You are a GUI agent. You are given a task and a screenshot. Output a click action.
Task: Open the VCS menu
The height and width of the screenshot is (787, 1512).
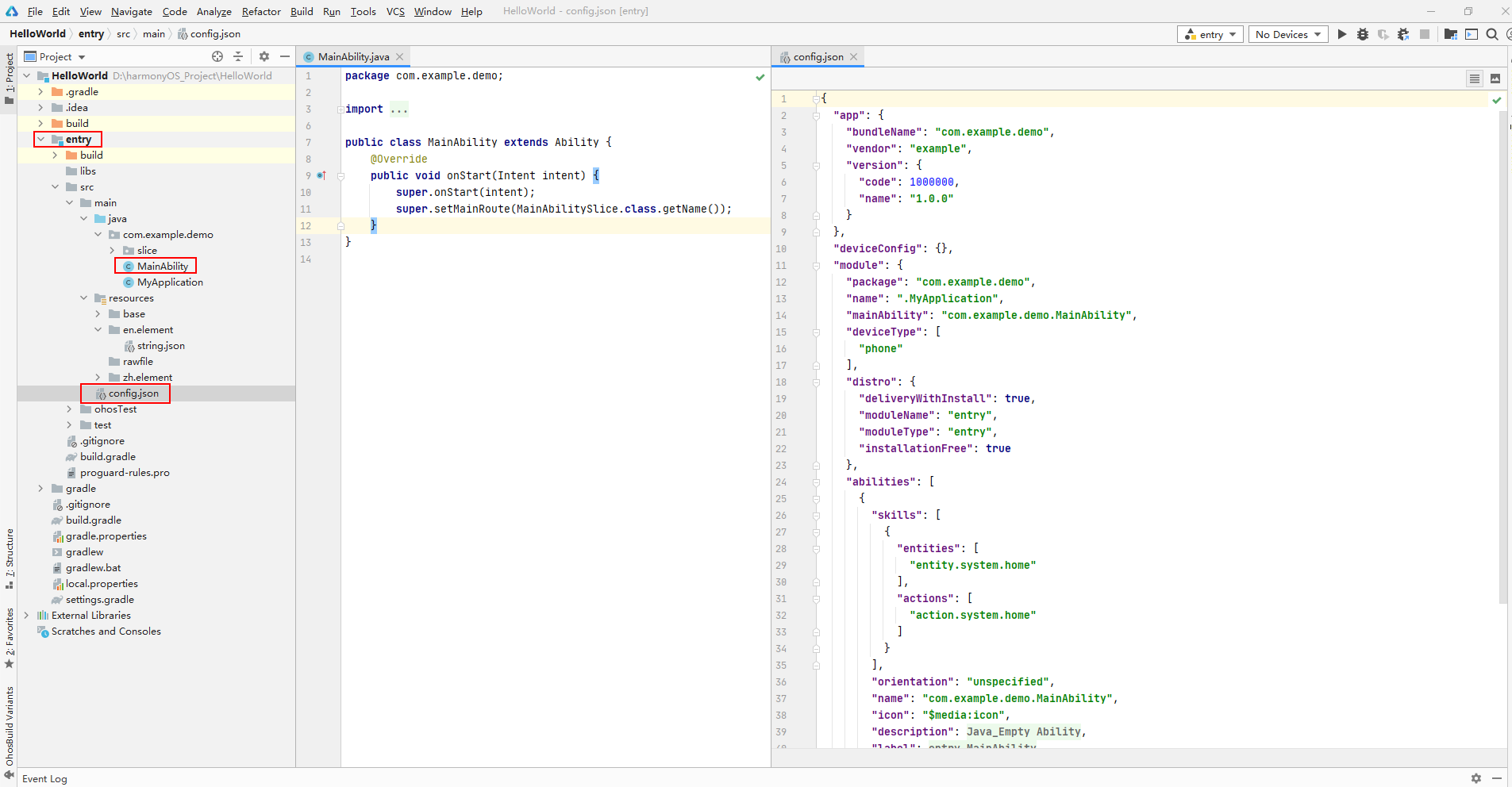[395, 11]
